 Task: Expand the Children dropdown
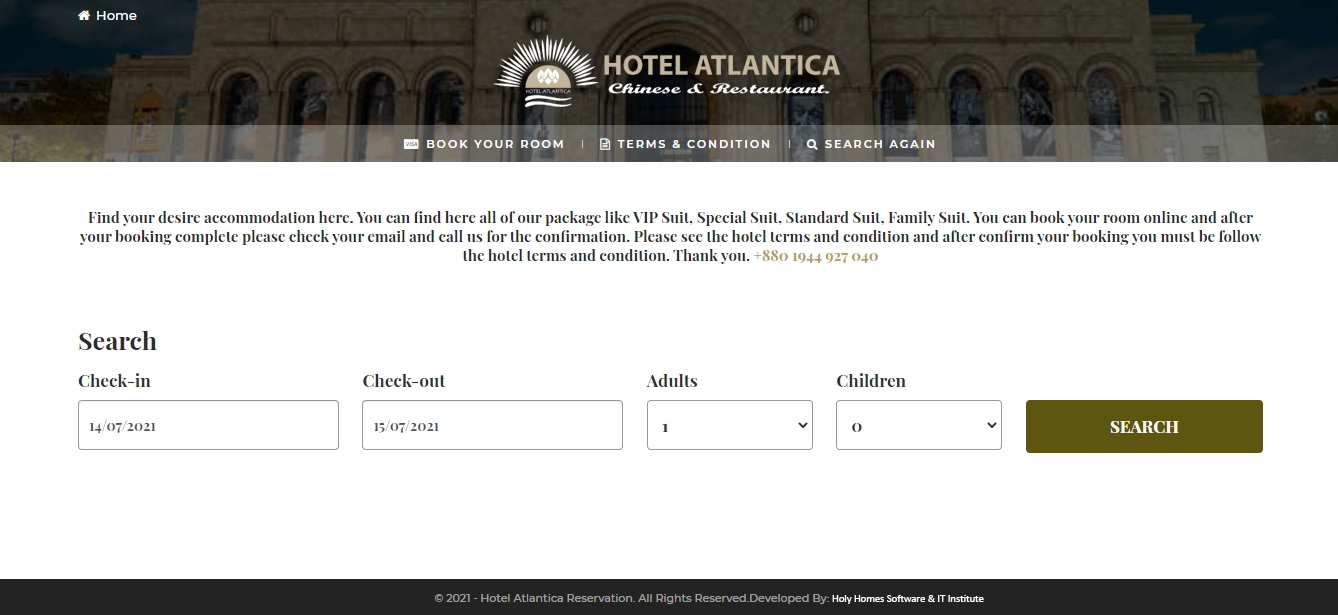tap(918, 426)
